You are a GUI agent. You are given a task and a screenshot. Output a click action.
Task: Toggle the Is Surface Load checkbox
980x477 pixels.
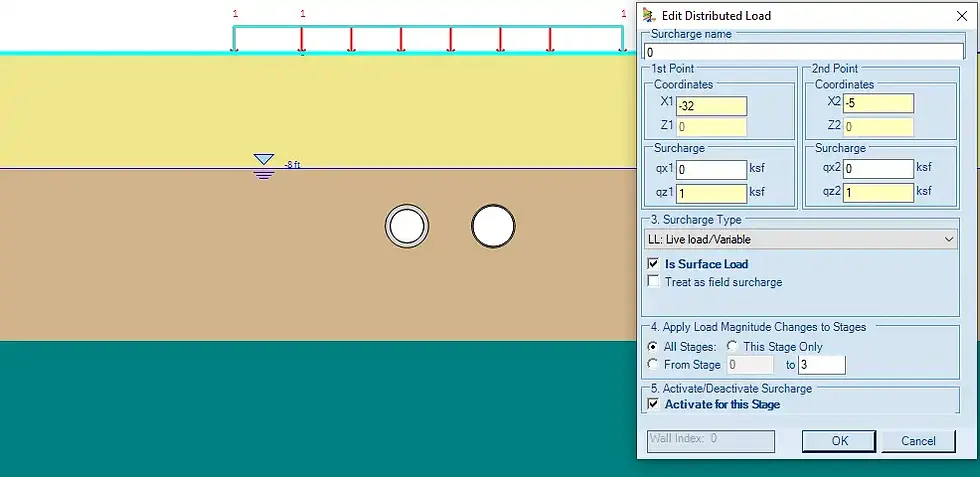(653, 263)
